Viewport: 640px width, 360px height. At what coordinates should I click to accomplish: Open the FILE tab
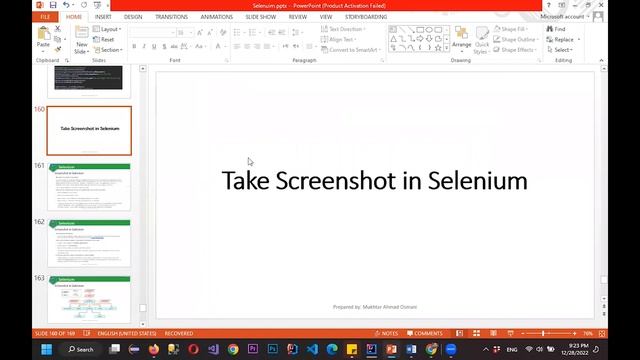45,17
